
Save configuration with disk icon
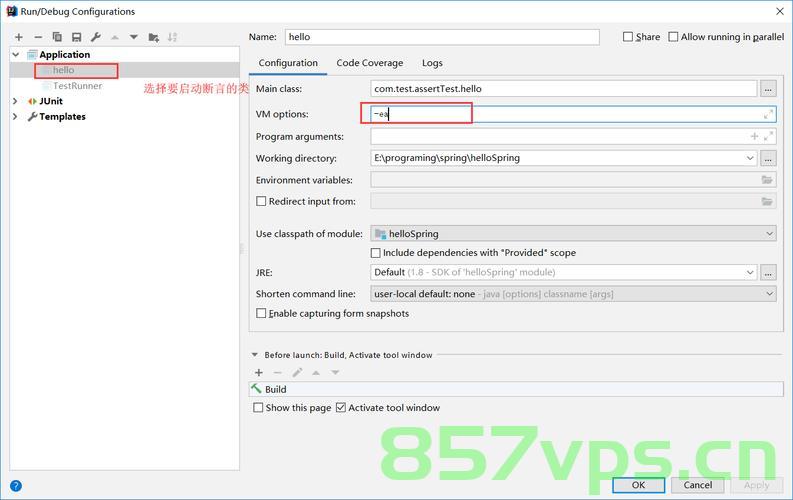coord(76,37)
